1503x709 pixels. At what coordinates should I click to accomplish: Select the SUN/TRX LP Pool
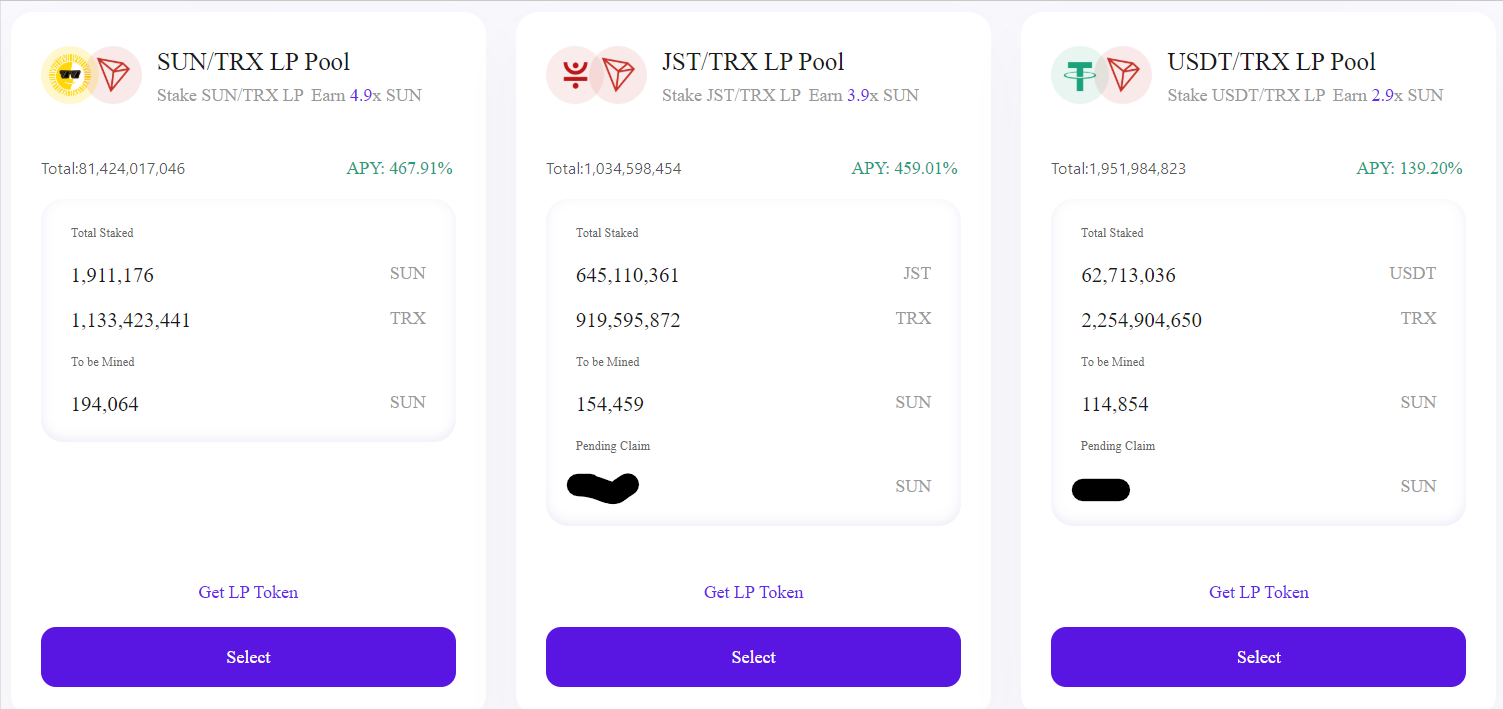[x=248, y=657]
